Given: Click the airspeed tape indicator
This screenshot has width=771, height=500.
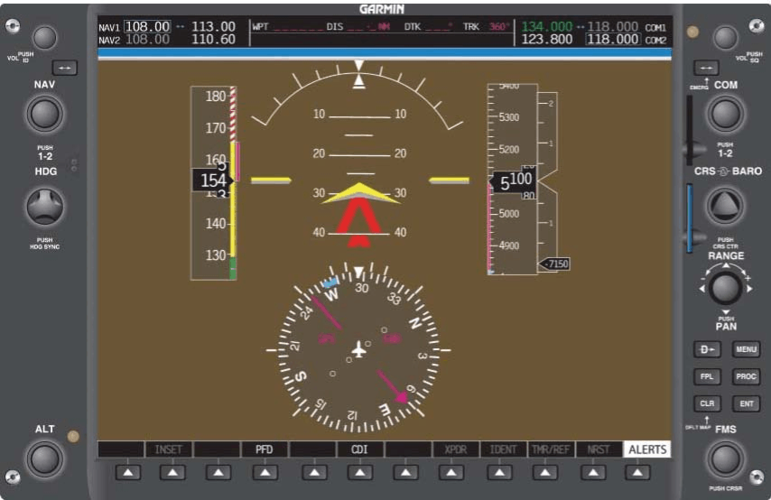Looking at the screenshot, I should (214, 183).
